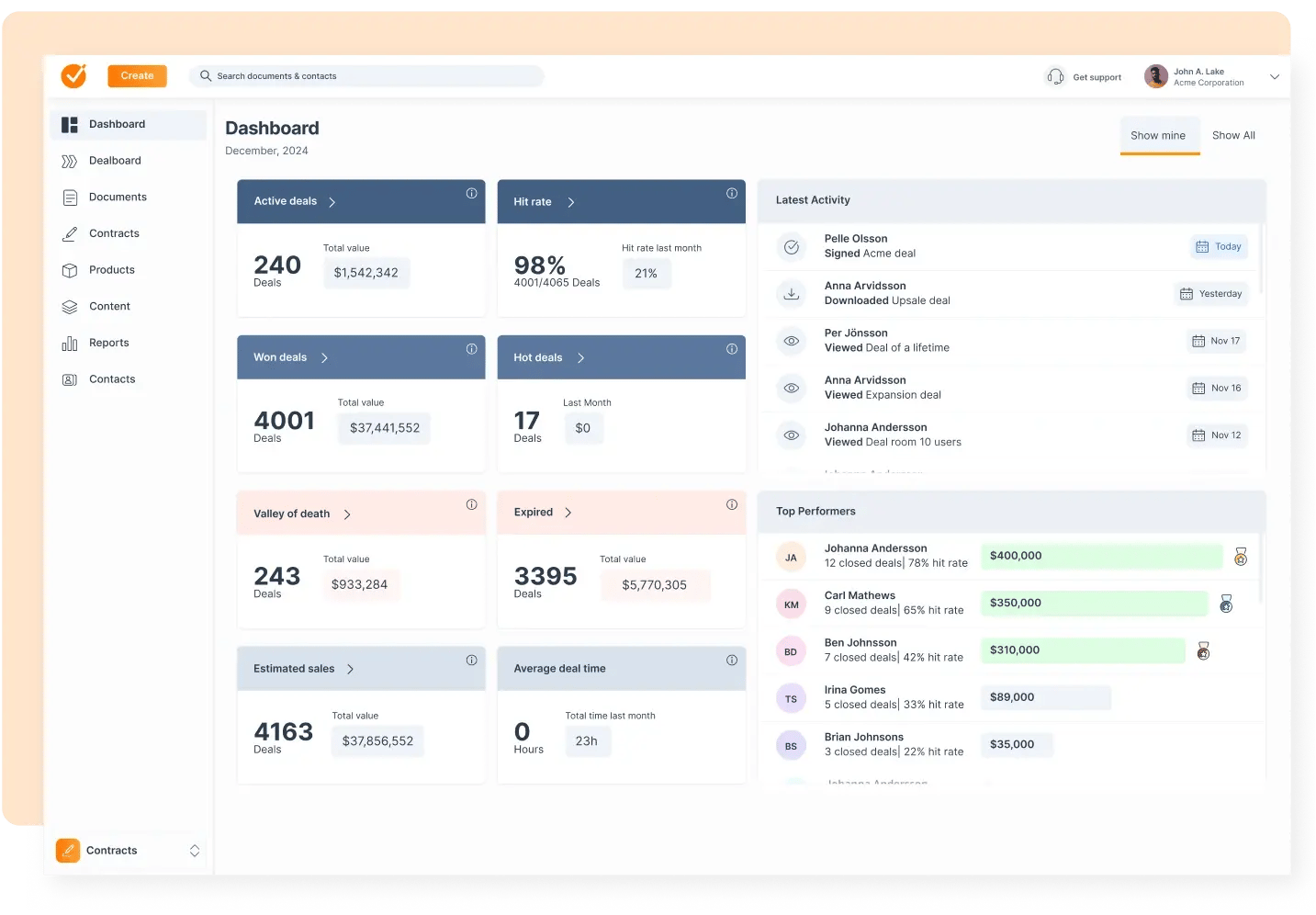Click the info icon on Hot deals card
1316x915 pixels.
pos(732,349)
